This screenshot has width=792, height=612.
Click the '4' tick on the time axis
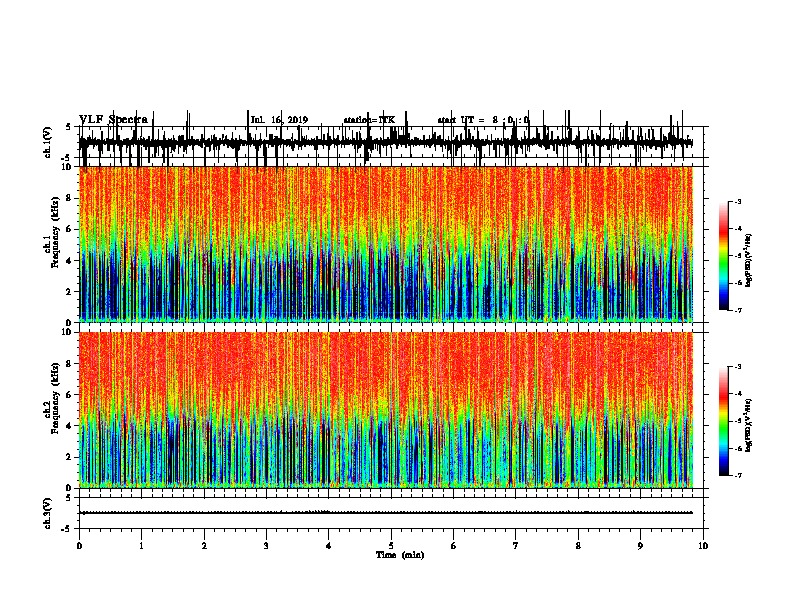(x=329, y=546)
